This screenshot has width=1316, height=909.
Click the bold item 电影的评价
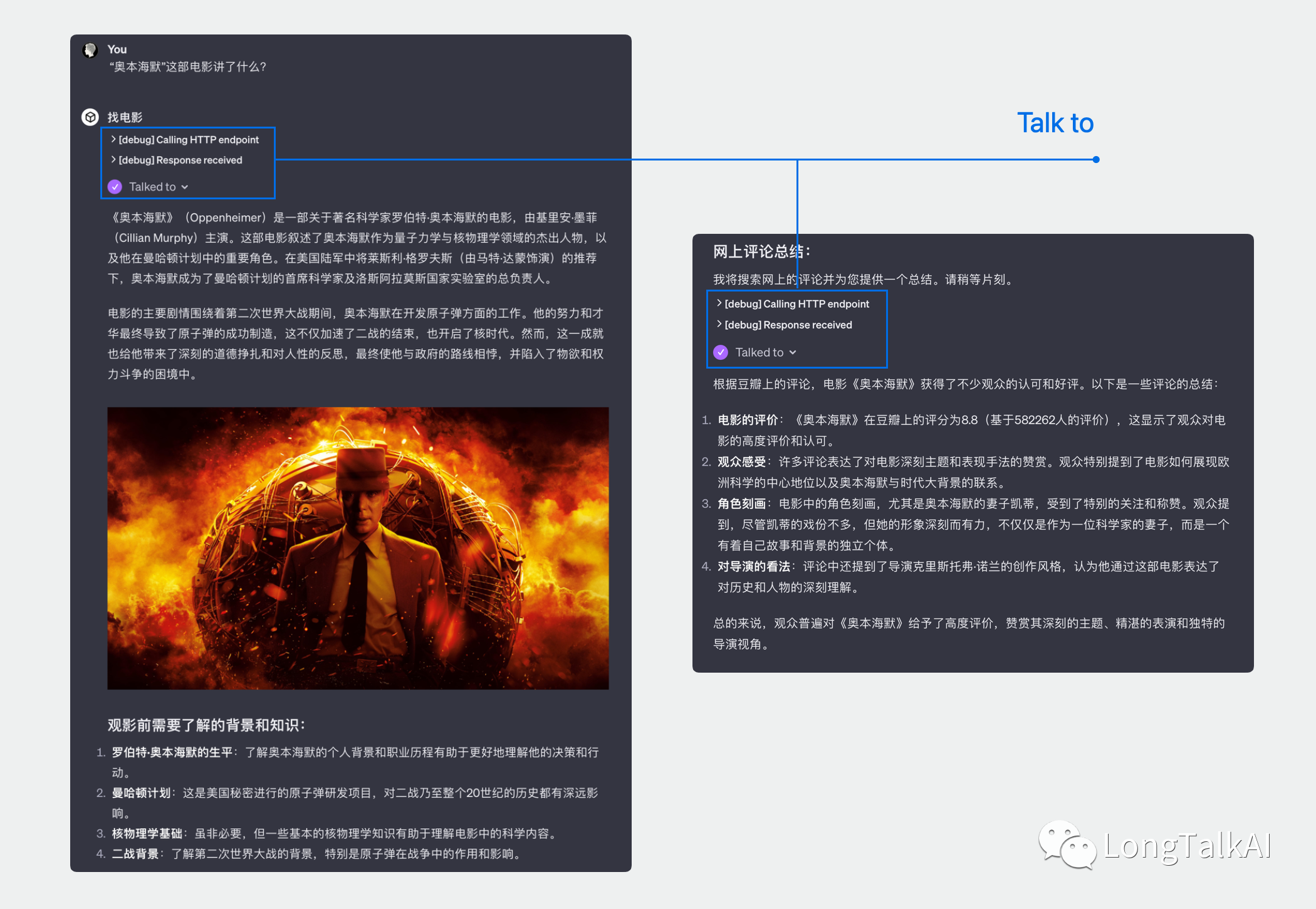click(x=748, y=420)
